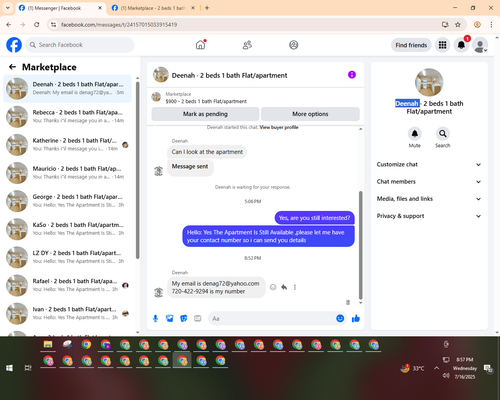The image size is (500, 400).
Task: Open the emoji picker in message box
Action: point(340,318)
